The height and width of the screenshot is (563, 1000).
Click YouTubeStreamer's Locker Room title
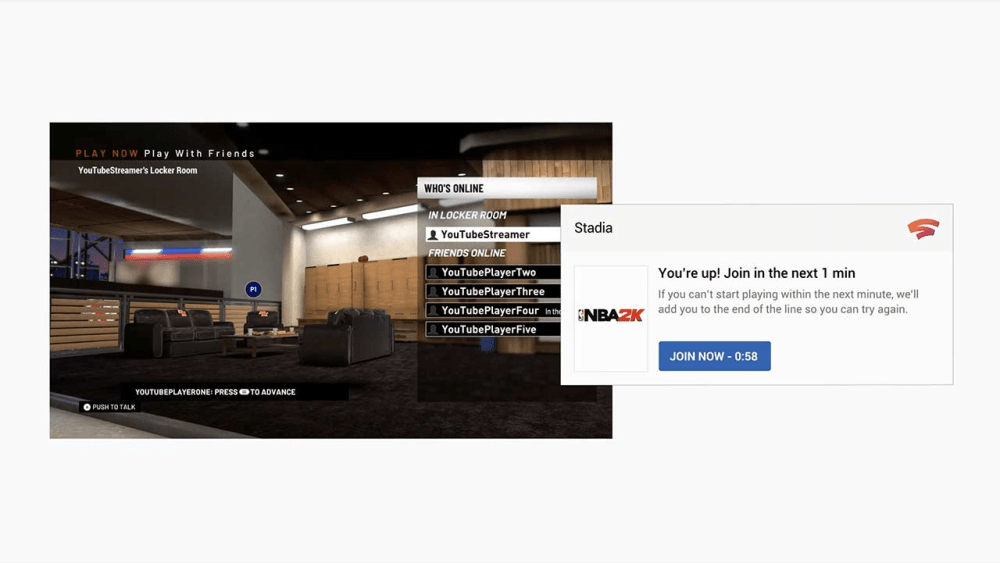click(x=138, y=171)
